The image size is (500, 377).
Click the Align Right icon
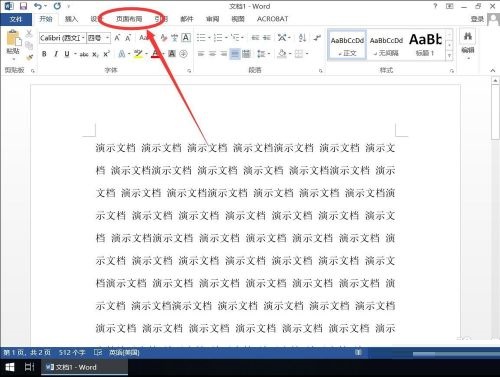click(223, 54)
